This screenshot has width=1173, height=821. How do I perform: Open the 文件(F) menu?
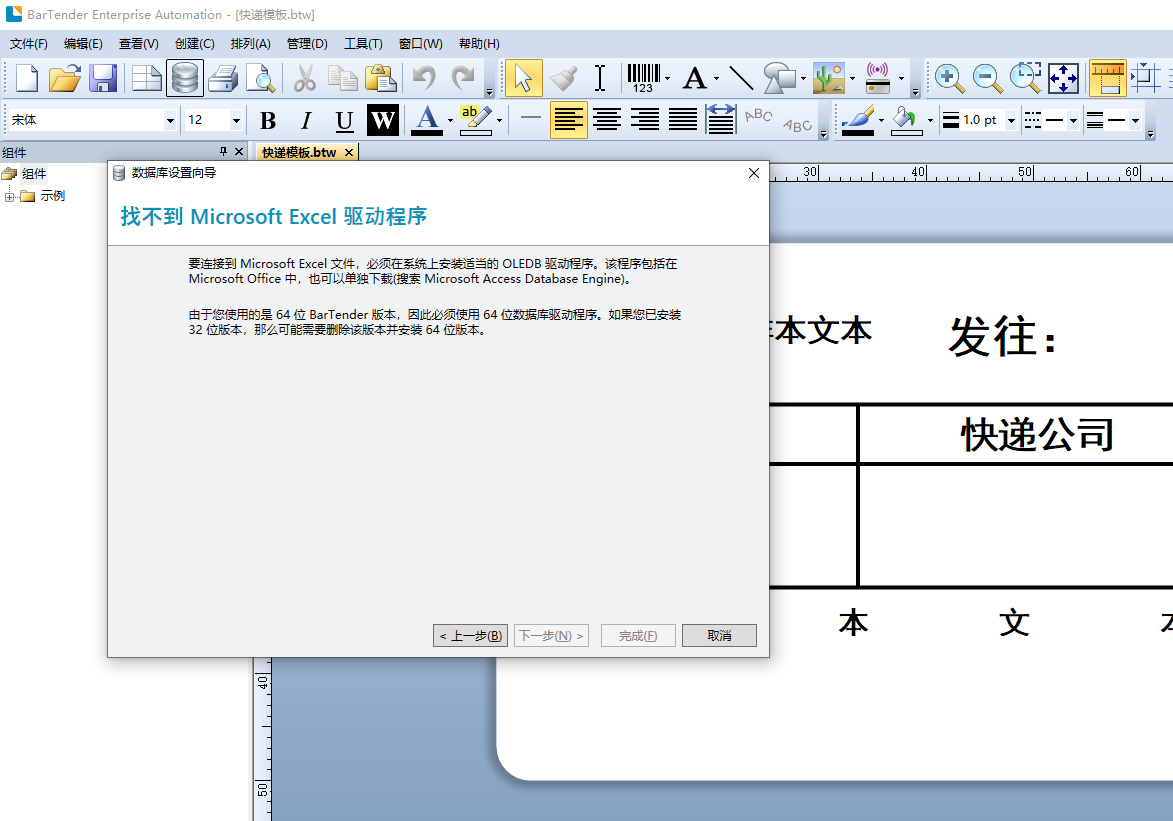tap(28, 43)
